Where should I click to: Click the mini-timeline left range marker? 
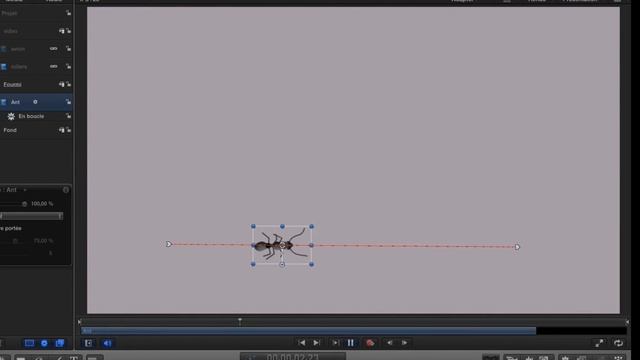pos(80,322)
